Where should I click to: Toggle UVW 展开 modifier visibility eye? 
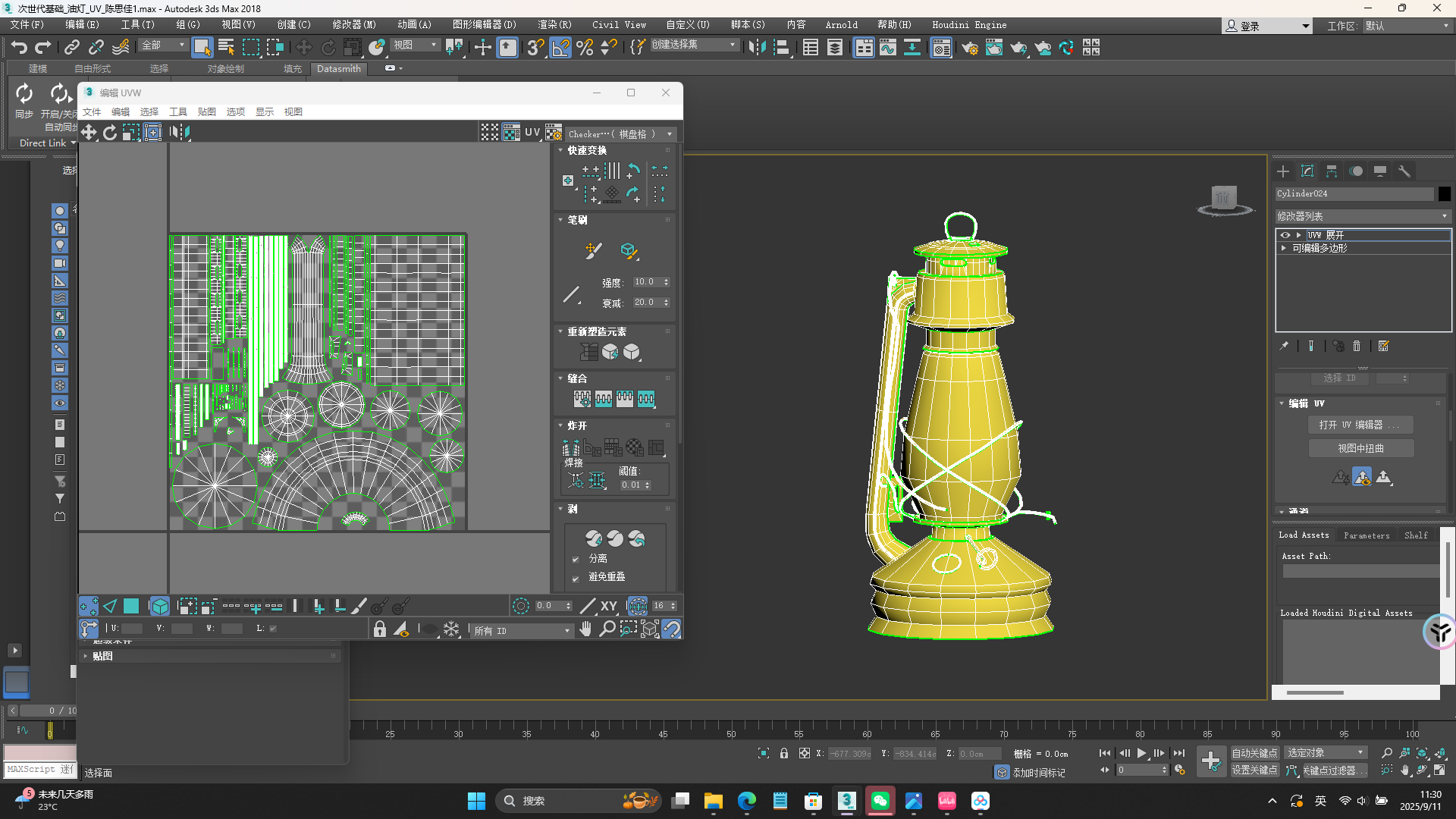(x=1285, y=235)
